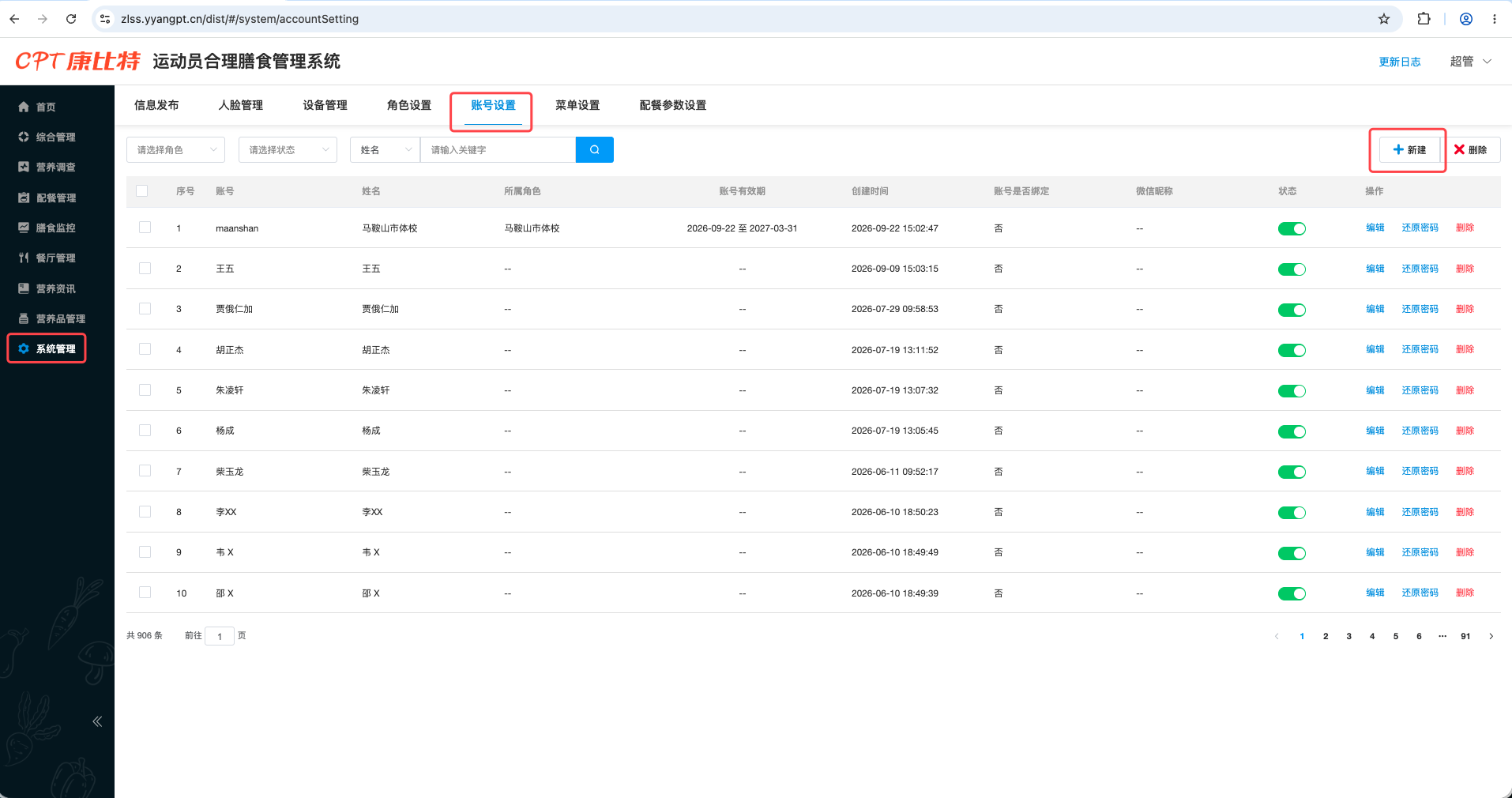Bookmark this page with star icon
Viewport: 1512px width, 798px height.
pyautogui.click(x=1384, y=19)
